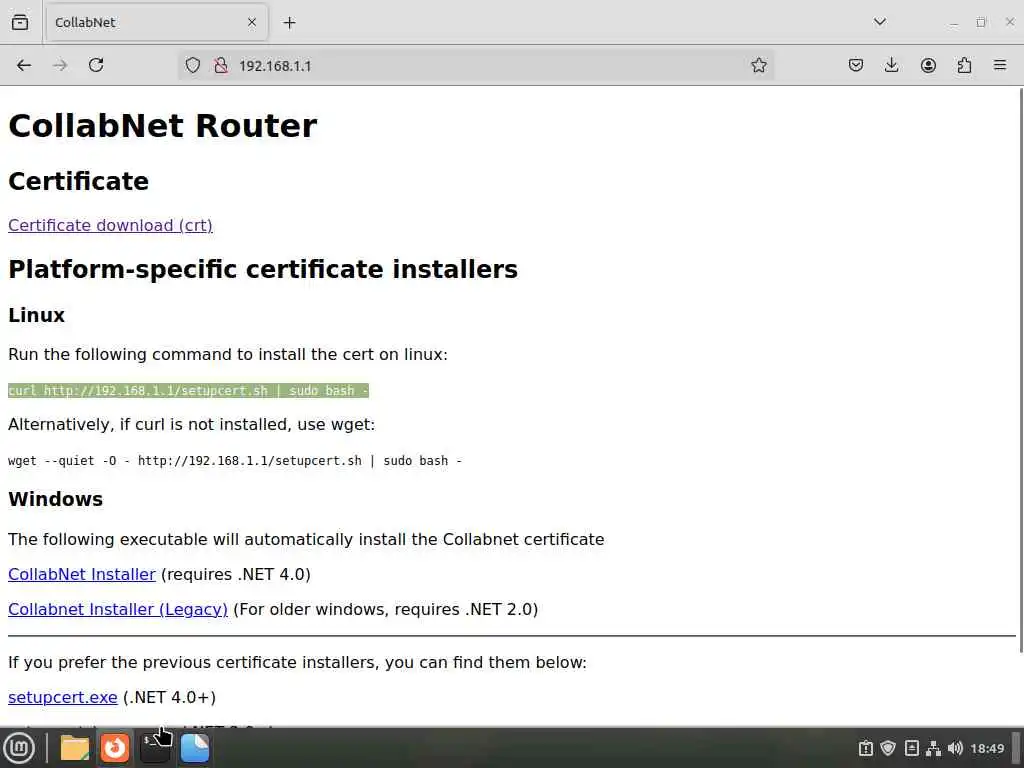Minimize the Firefox window
The width and height of the screenshot is (1024, 768).
pyautogui.click(x=954, y=23)
